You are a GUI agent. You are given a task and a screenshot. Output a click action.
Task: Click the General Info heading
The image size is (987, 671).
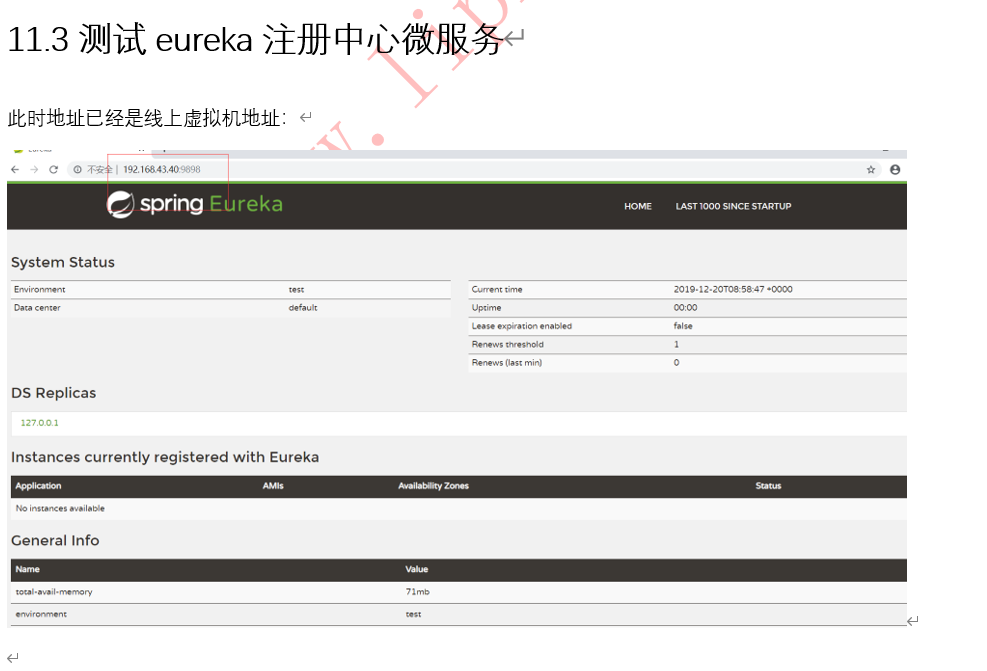55,540
